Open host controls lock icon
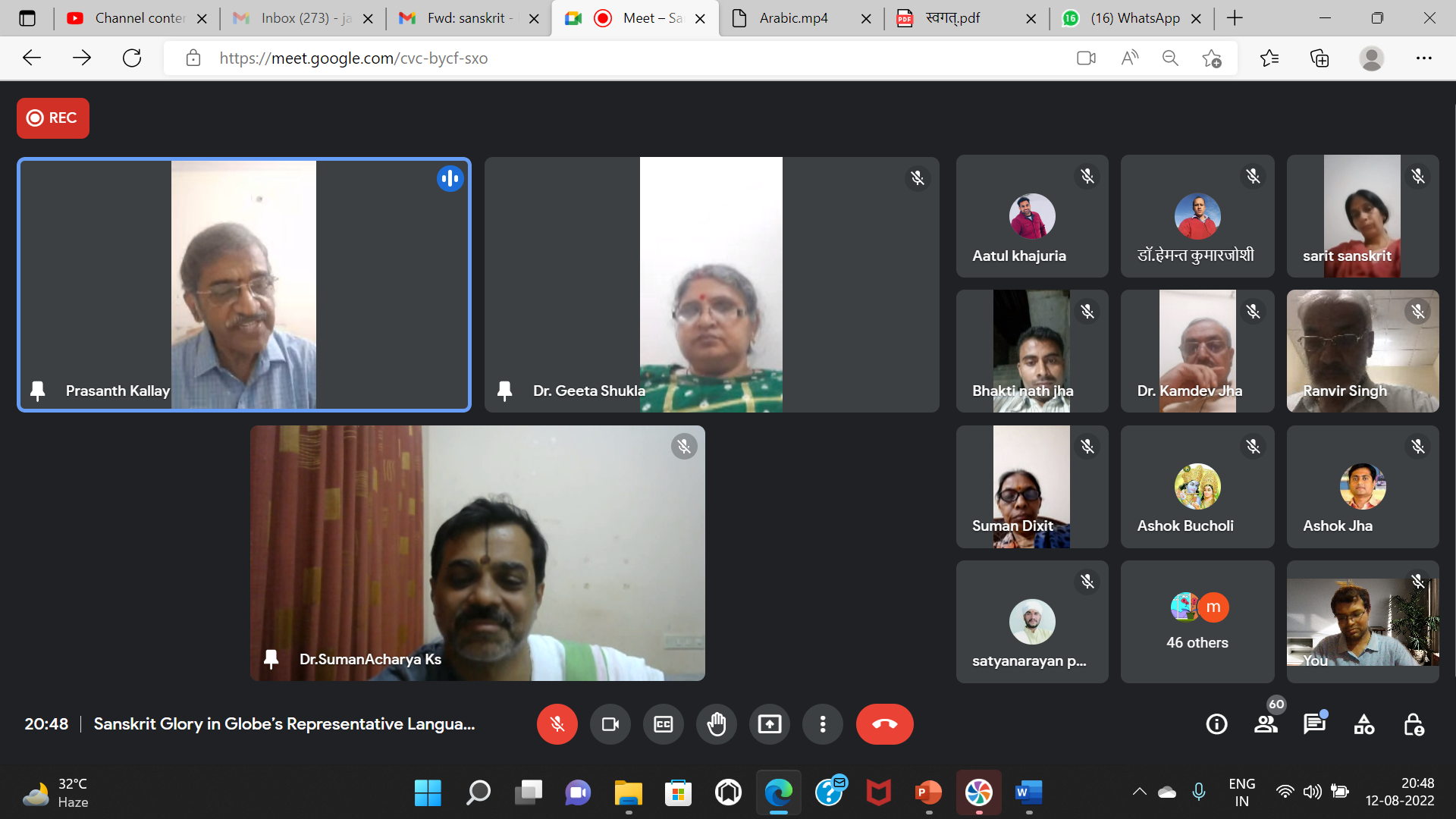 coord(1413,724)
